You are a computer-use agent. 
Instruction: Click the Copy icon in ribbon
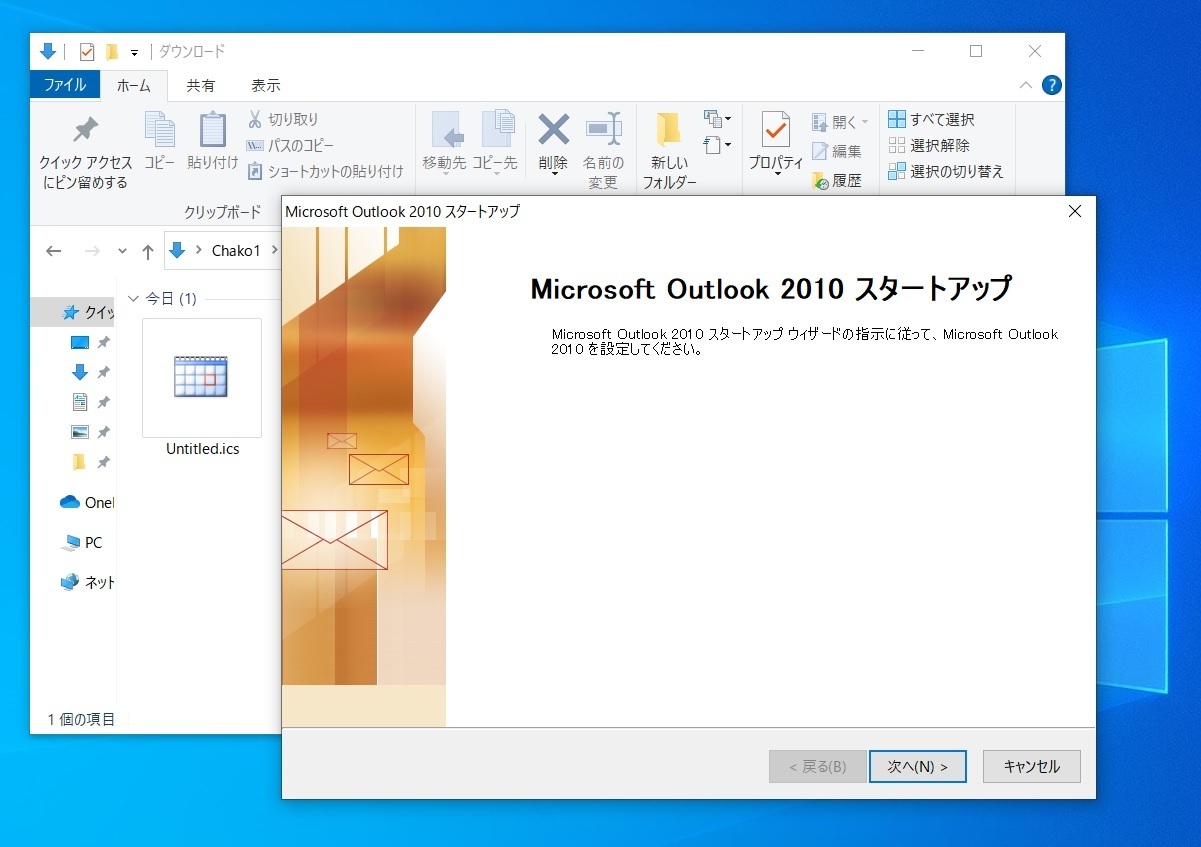point(159,130)
